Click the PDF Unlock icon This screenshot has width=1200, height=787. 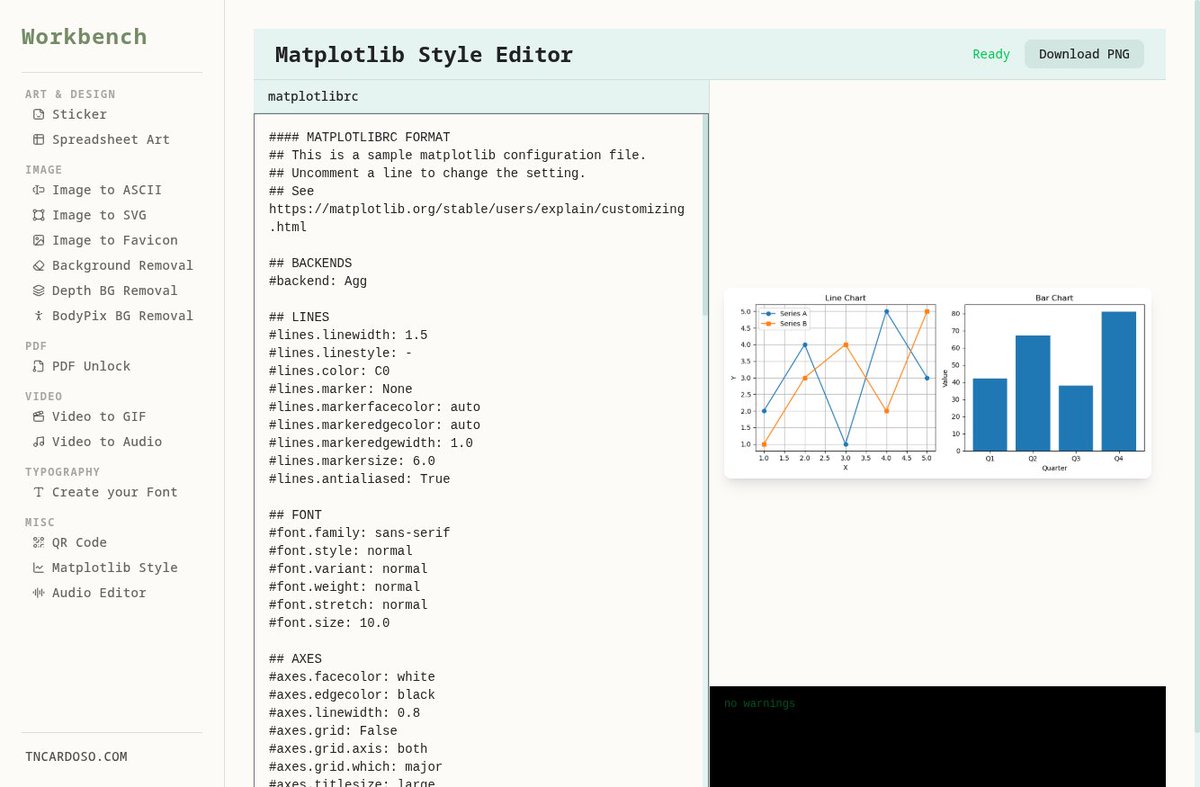point(38,366)
